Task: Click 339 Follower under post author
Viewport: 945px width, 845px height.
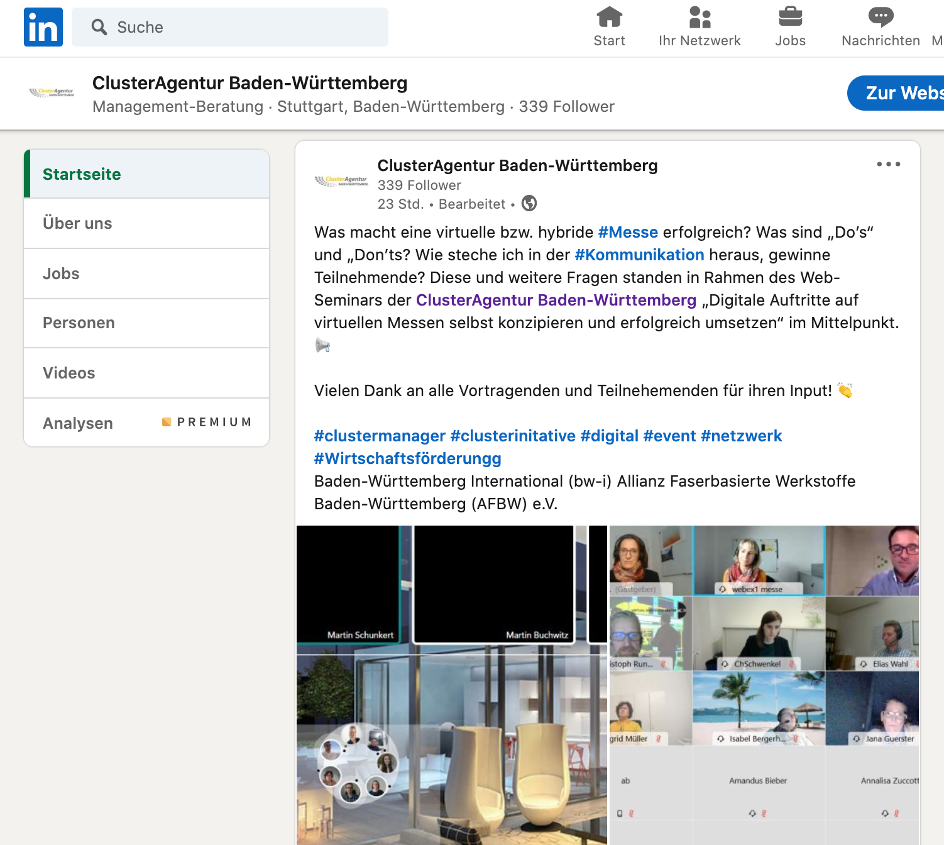Action: coord(419,185)
